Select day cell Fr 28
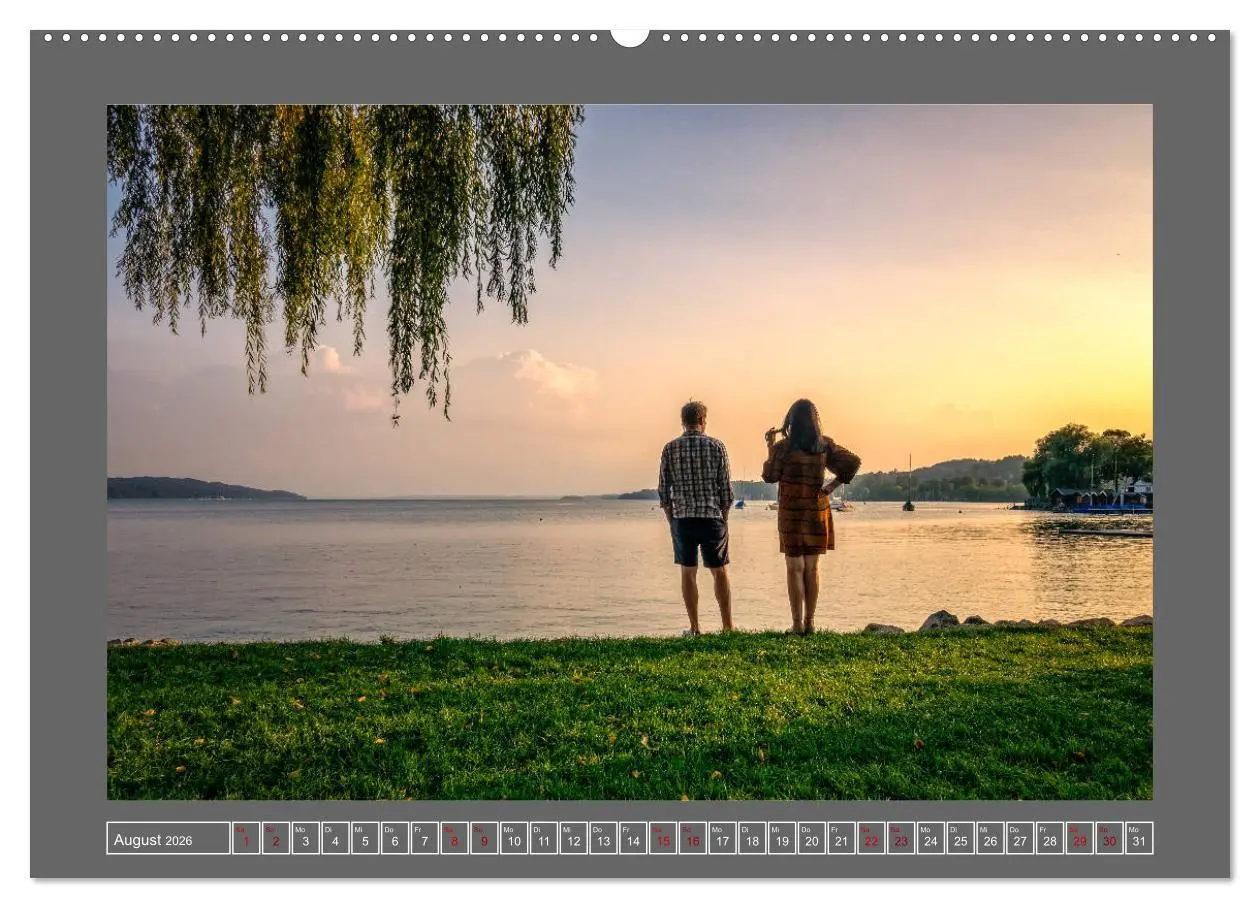The width and height of the screenshot is (1260, 908). [1050, 838]
